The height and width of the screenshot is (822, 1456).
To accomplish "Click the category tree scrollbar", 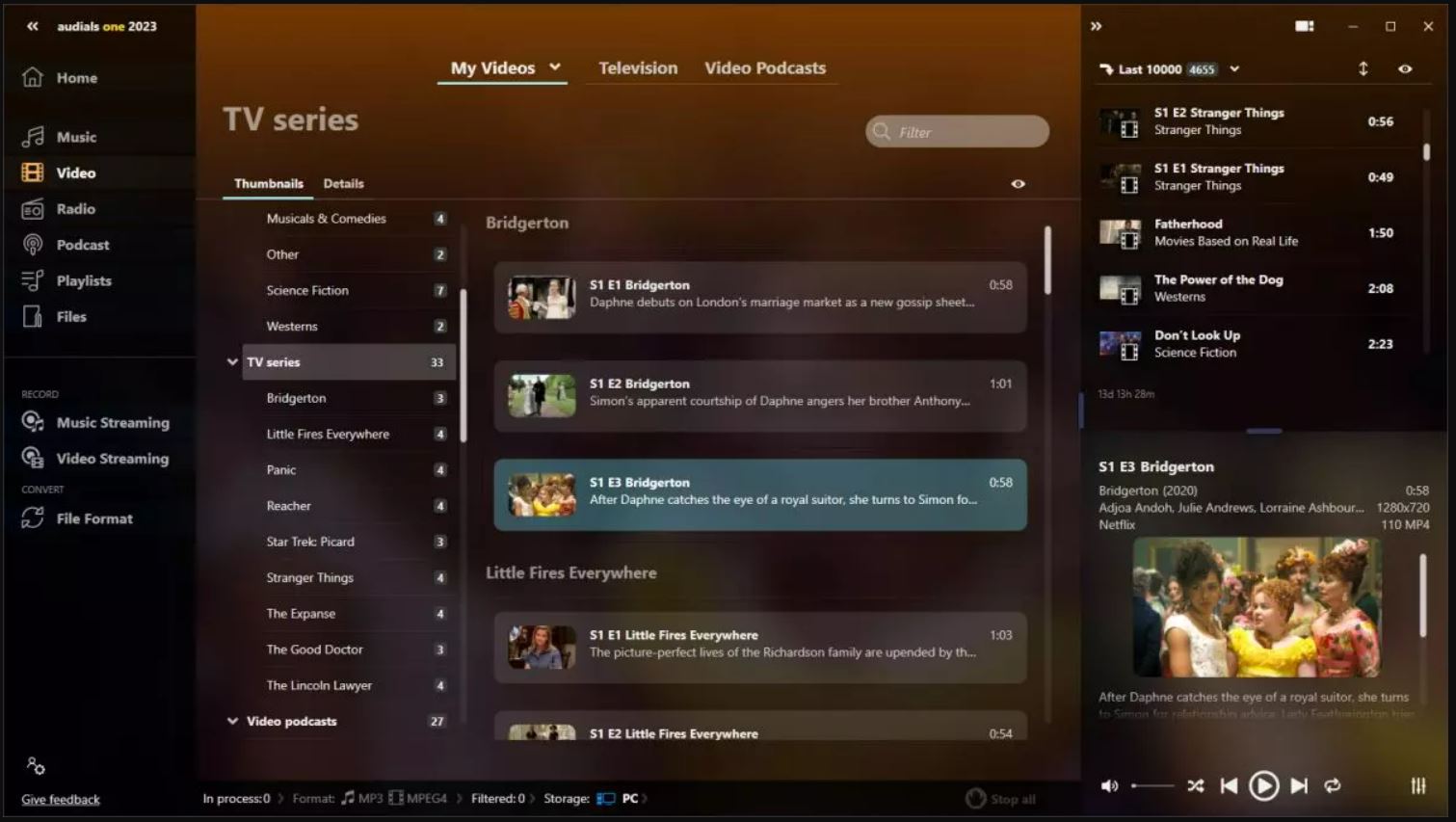I will tap(463, 366).
